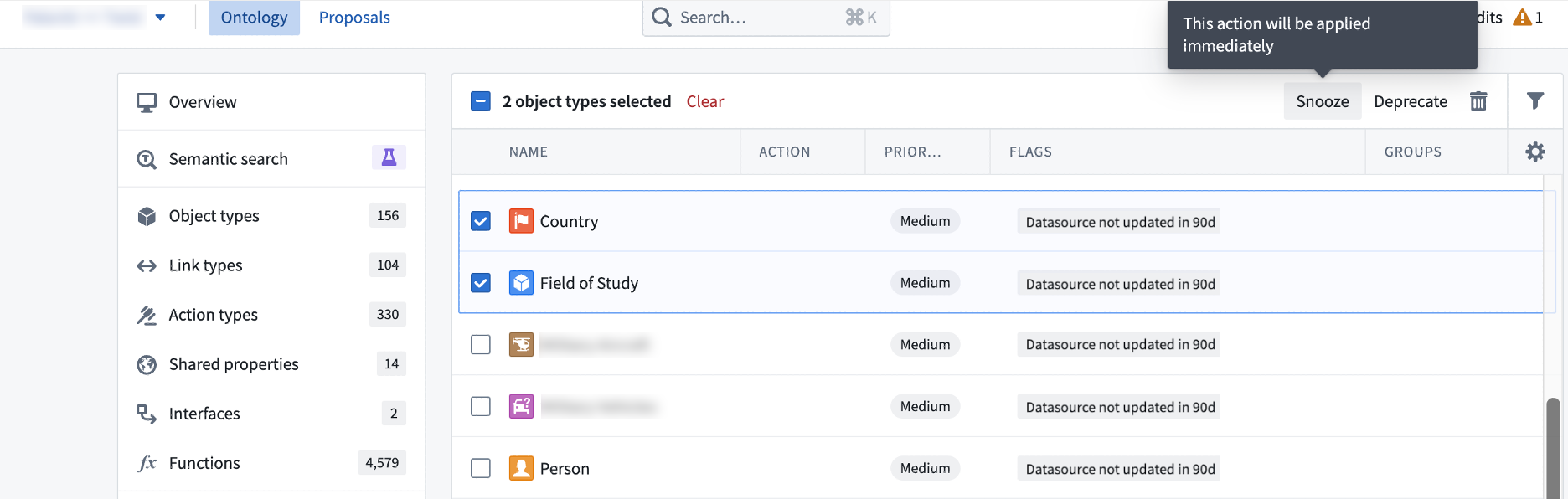
Task: Click the search magnifier icon in the top bar
Action: coord(662,18)
